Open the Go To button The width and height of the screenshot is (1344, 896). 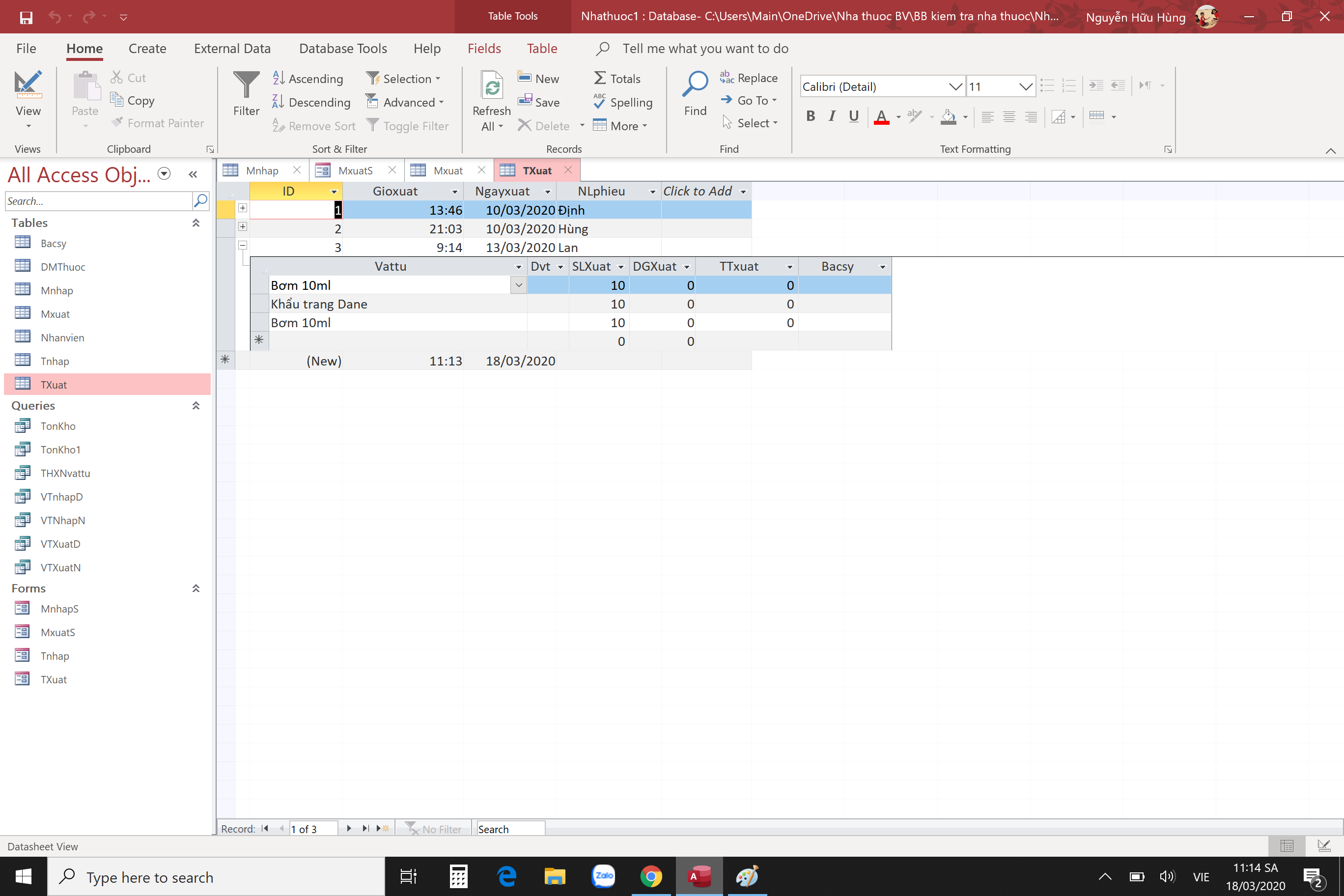pos(749,101)
